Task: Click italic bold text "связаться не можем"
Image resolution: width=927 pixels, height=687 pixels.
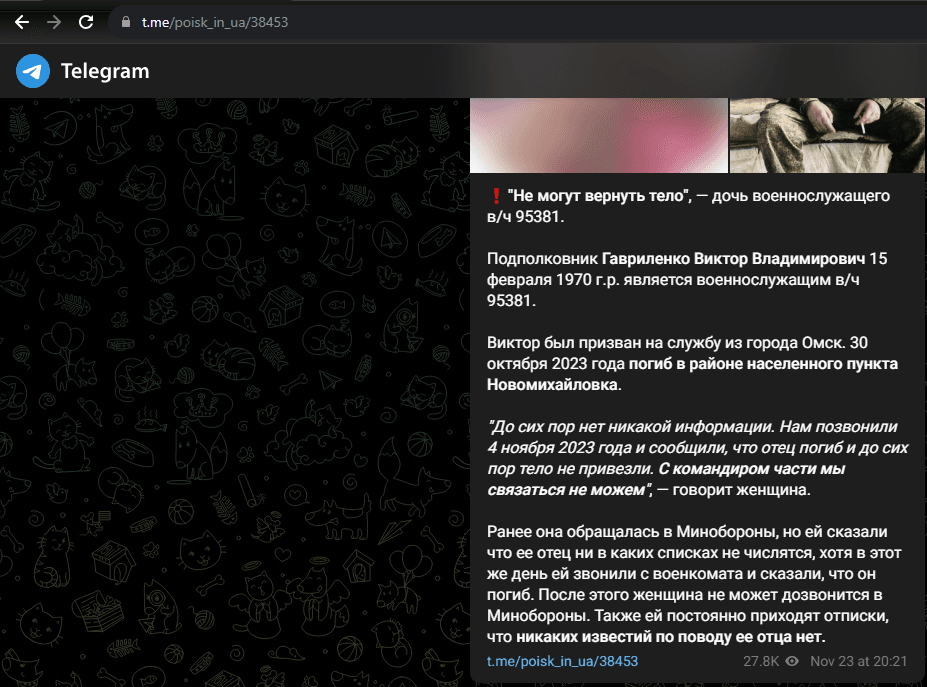Action: [569, 490]
